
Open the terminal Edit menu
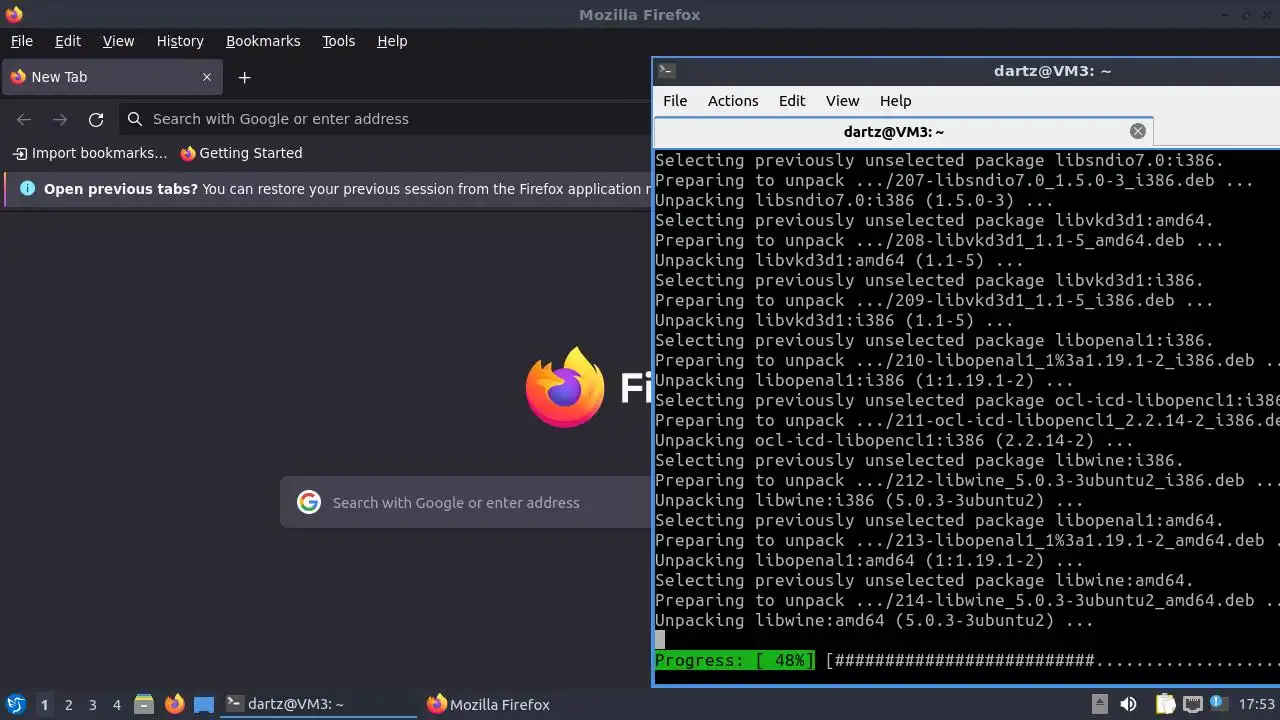click(792, 101)
